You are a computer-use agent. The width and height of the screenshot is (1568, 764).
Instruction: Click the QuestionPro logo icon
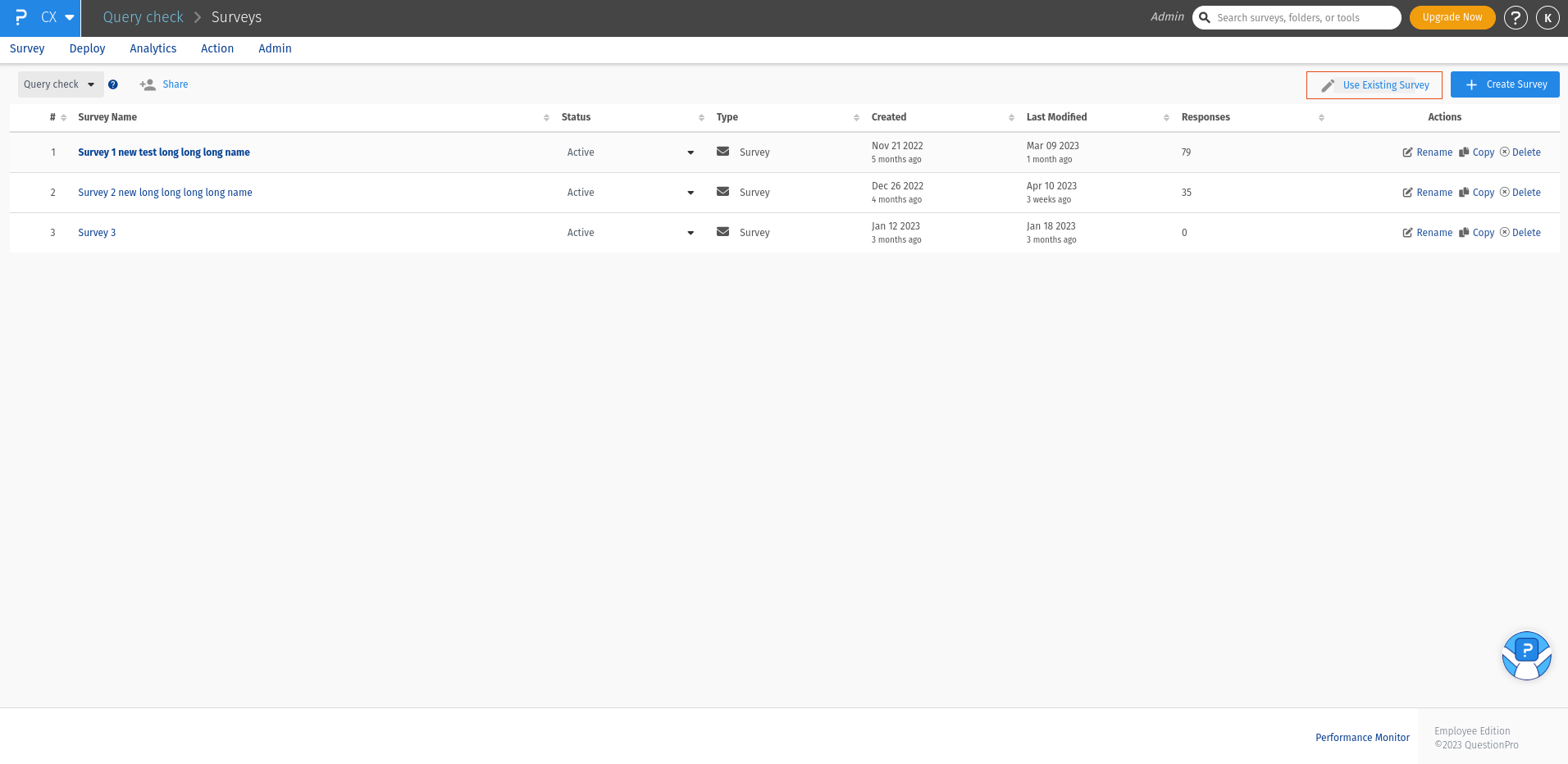pyautogui.click(x=21, y=17)
